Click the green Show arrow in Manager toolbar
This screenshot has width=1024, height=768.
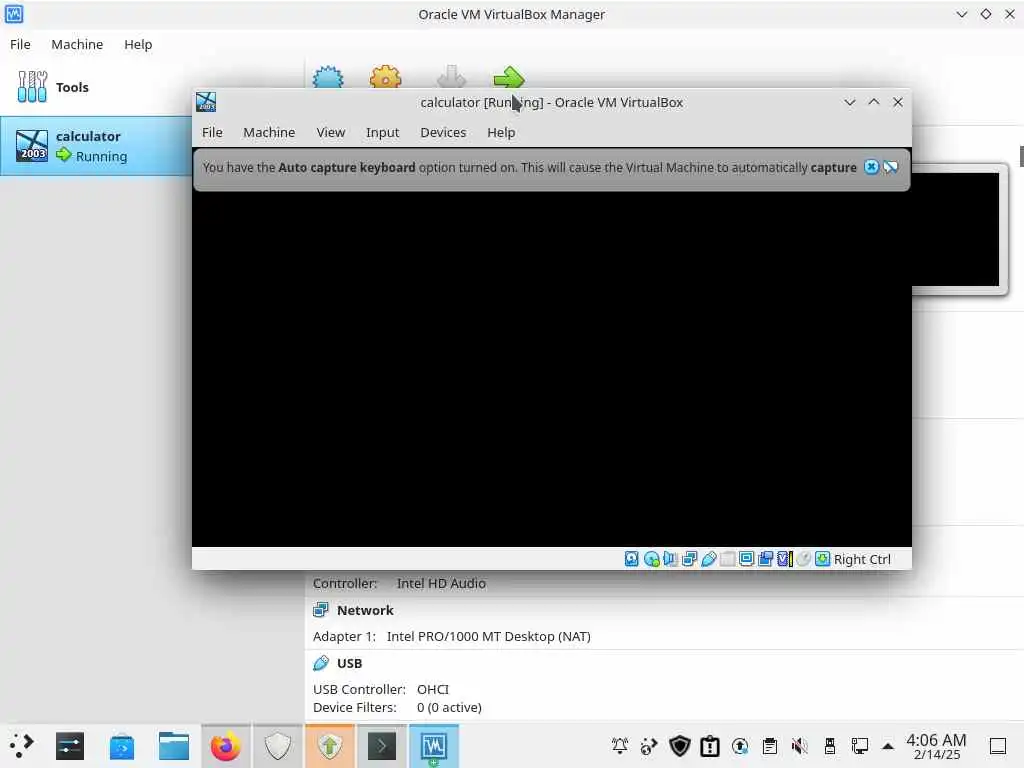point(509,77)
